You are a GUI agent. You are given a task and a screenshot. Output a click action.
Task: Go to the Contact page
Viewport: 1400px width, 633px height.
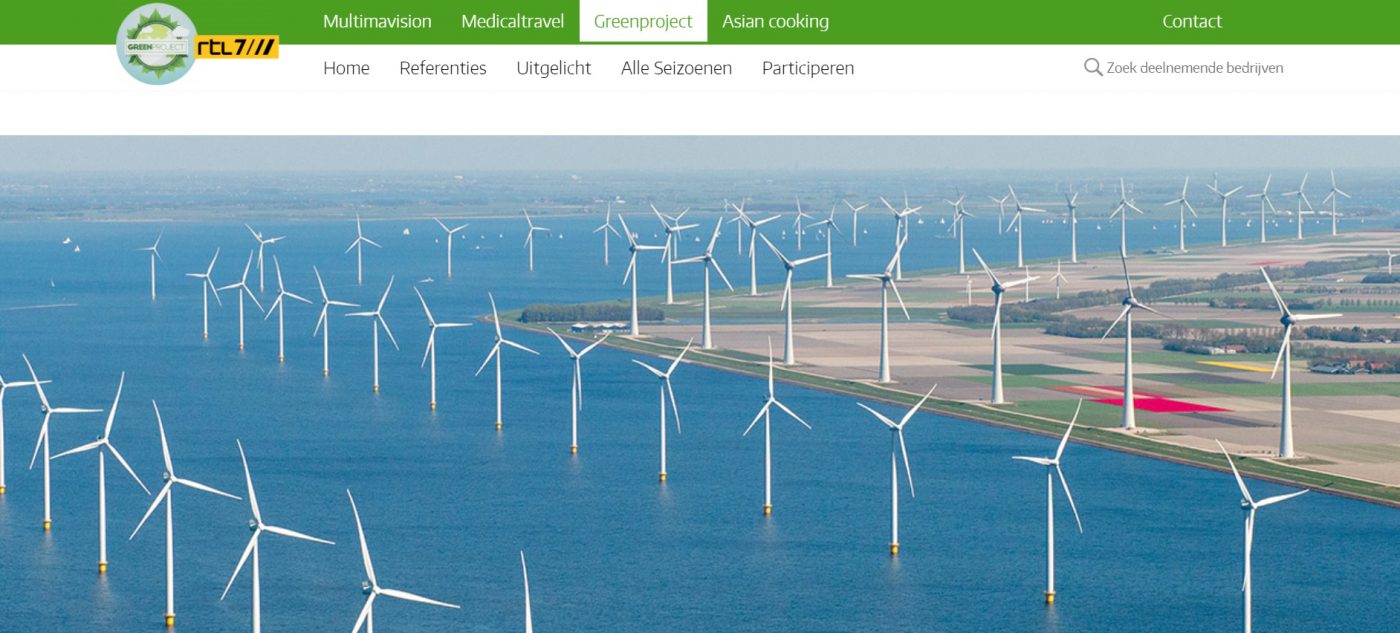click(x=1191, y=21)
